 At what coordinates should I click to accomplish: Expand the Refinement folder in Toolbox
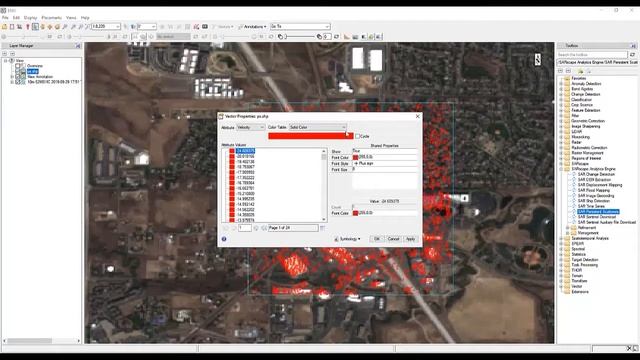[567, 228]
